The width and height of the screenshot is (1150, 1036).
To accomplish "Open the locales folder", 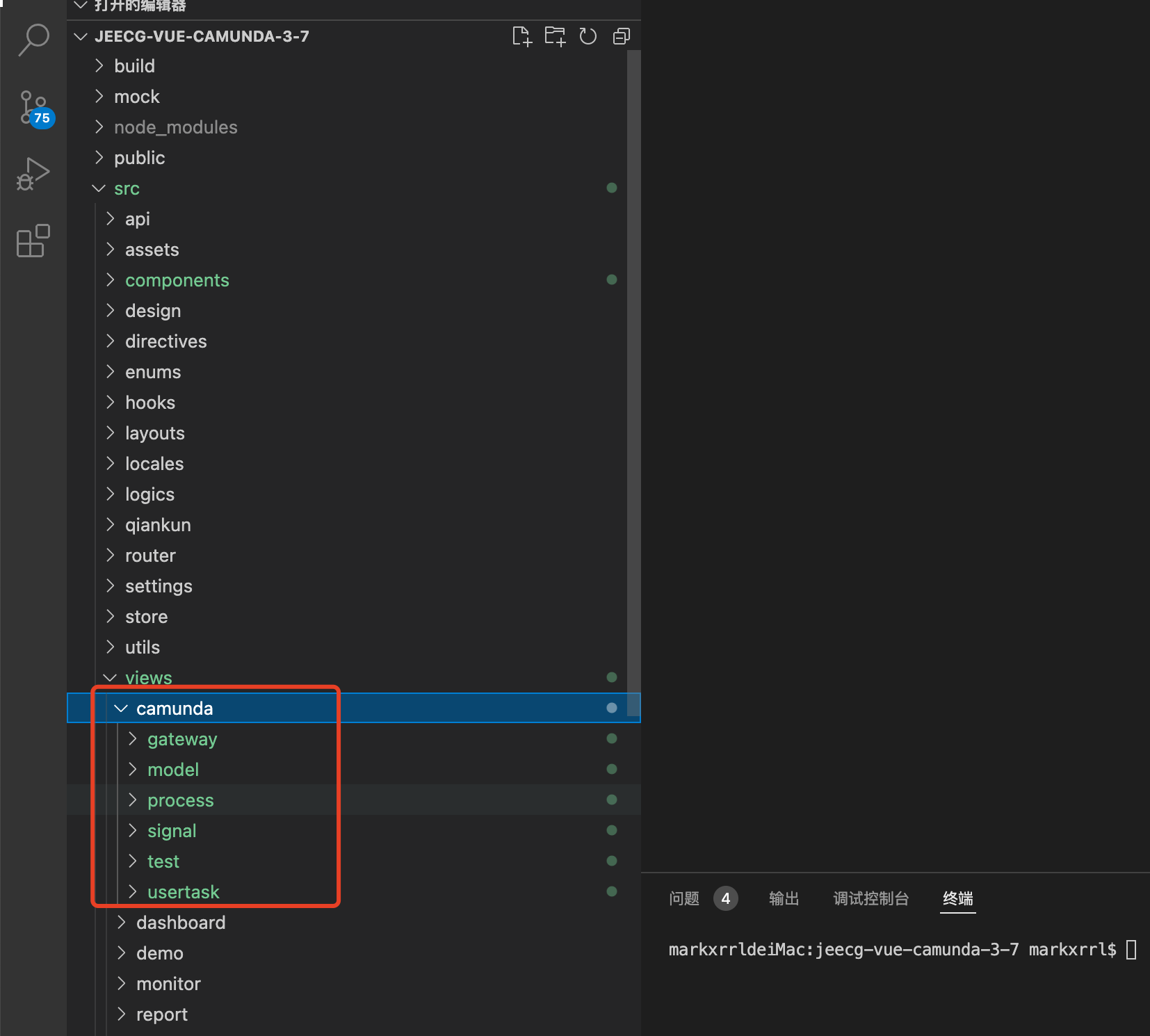I will tap(353, 464).
